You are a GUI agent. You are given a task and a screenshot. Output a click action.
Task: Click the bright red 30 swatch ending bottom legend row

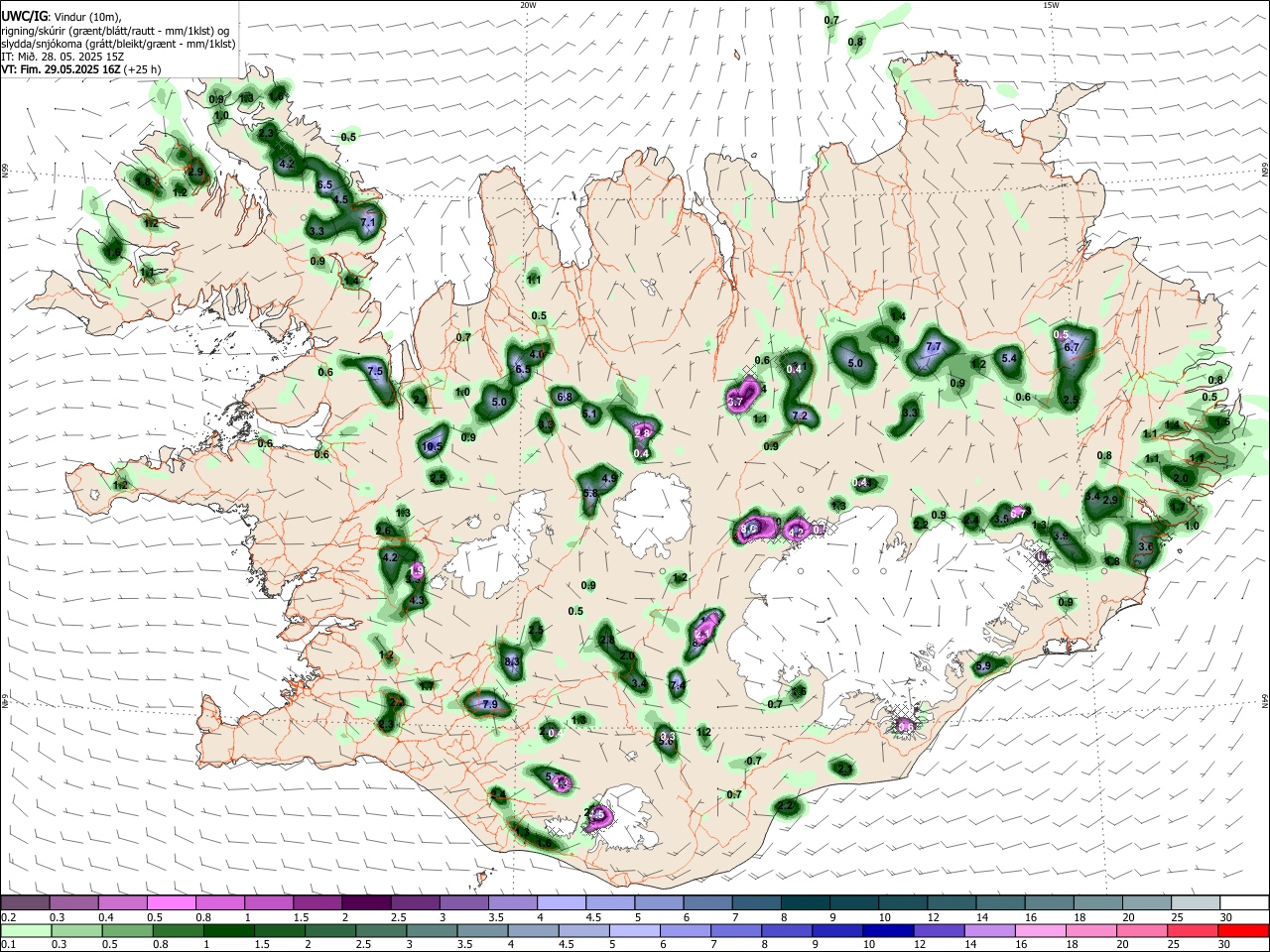click(x=1243, y=931)
